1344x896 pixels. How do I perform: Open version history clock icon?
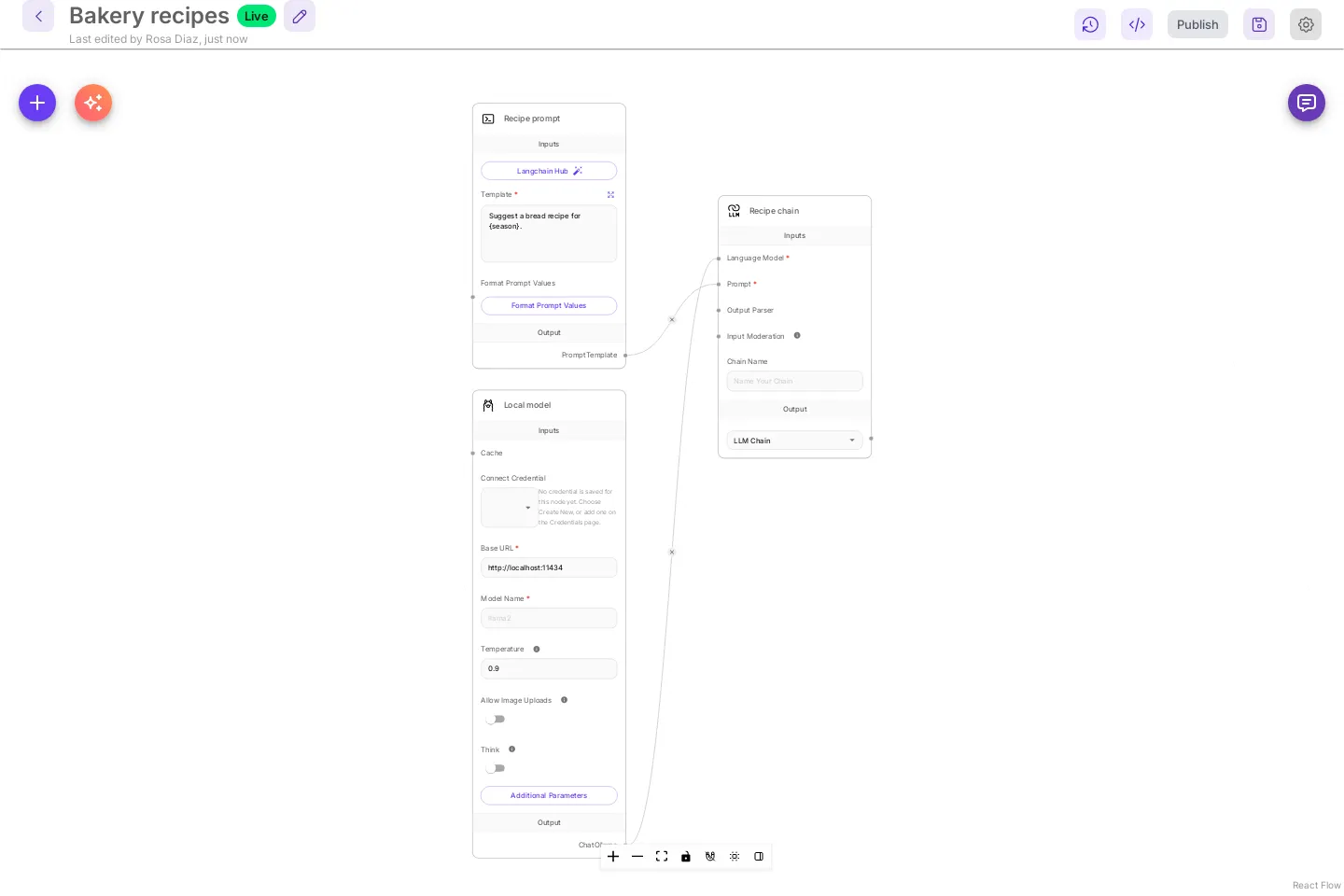tap(1090, 24)
